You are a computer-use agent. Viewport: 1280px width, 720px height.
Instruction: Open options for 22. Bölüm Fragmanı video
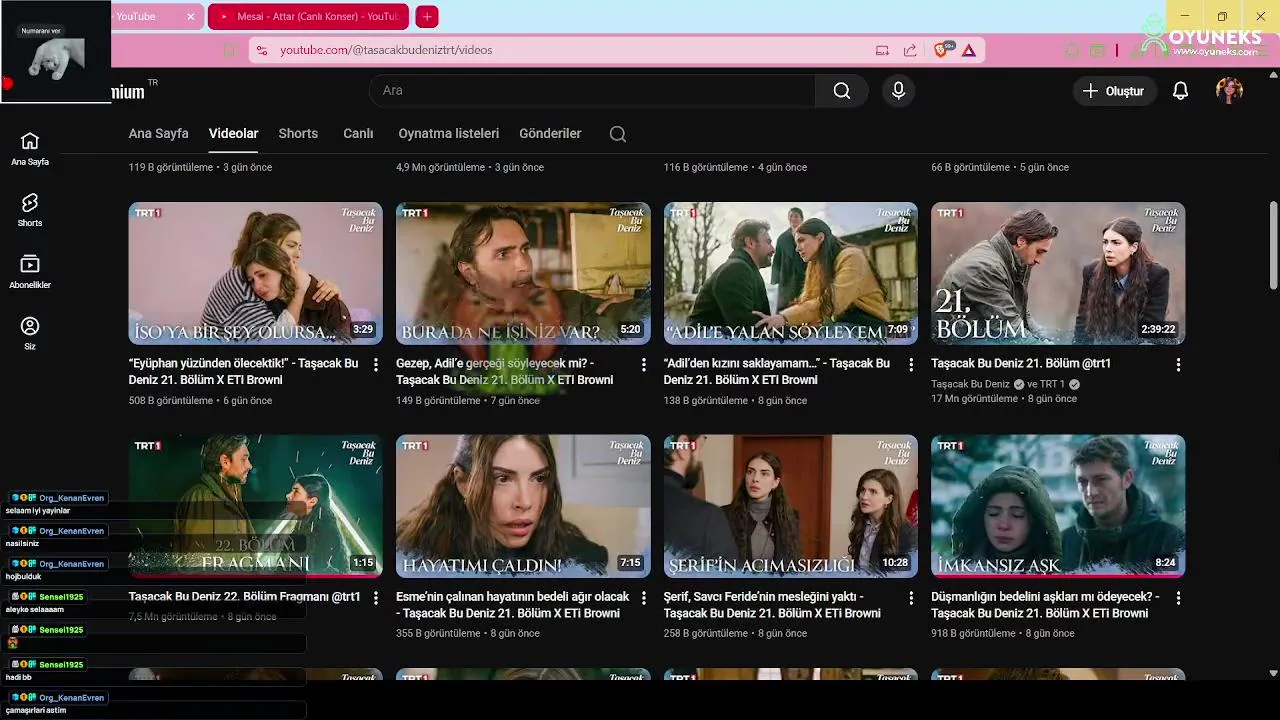pos(376,598)
